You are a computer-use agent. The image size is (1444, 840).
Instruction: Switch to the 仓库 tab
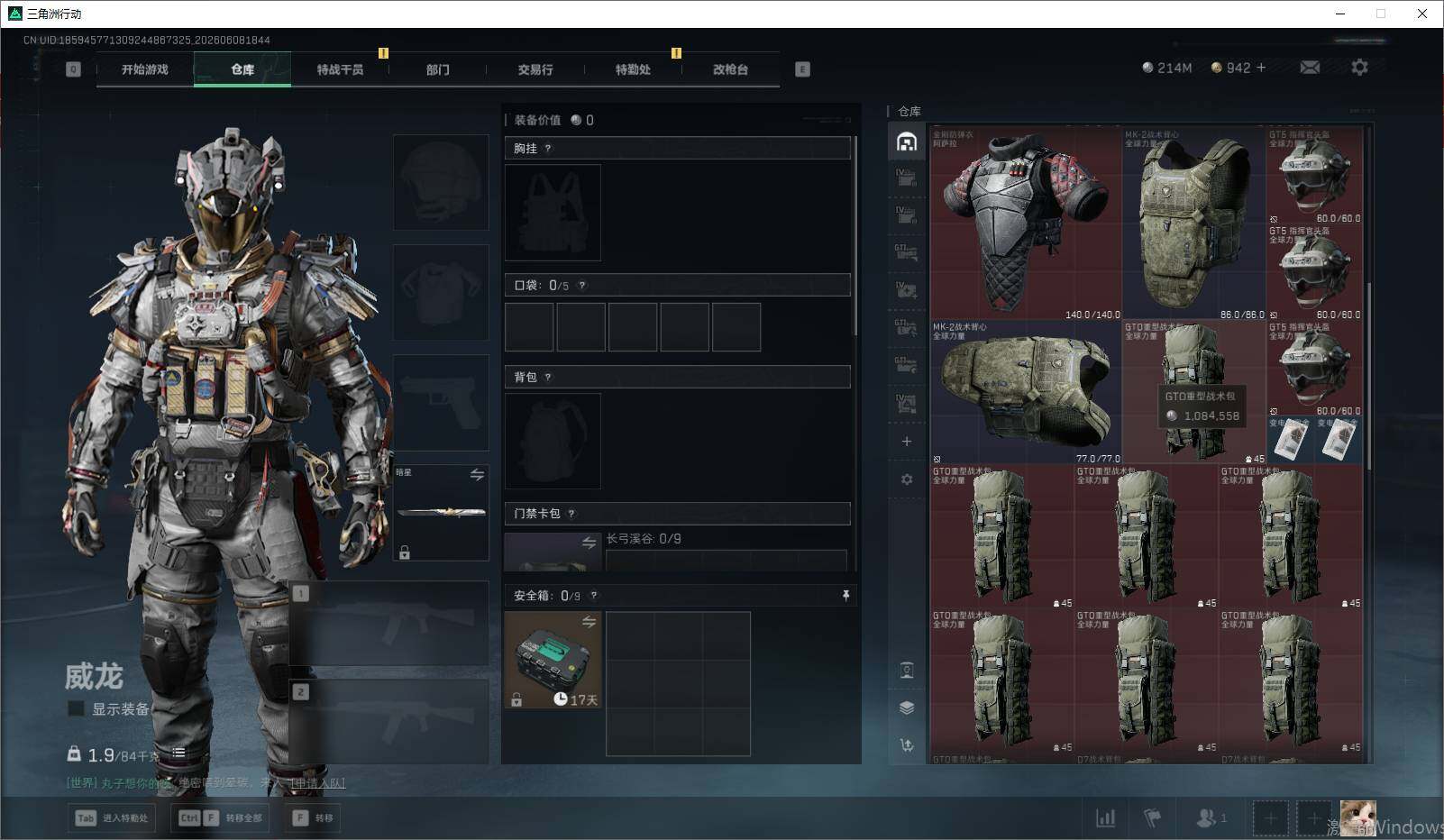tap(242, 69)
